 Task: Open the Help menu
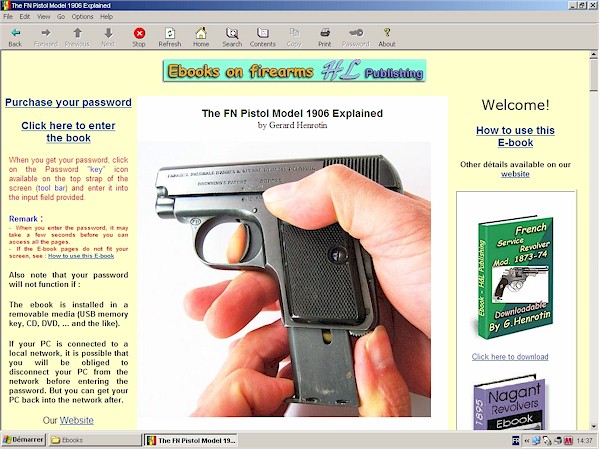(x=106, y=16)
